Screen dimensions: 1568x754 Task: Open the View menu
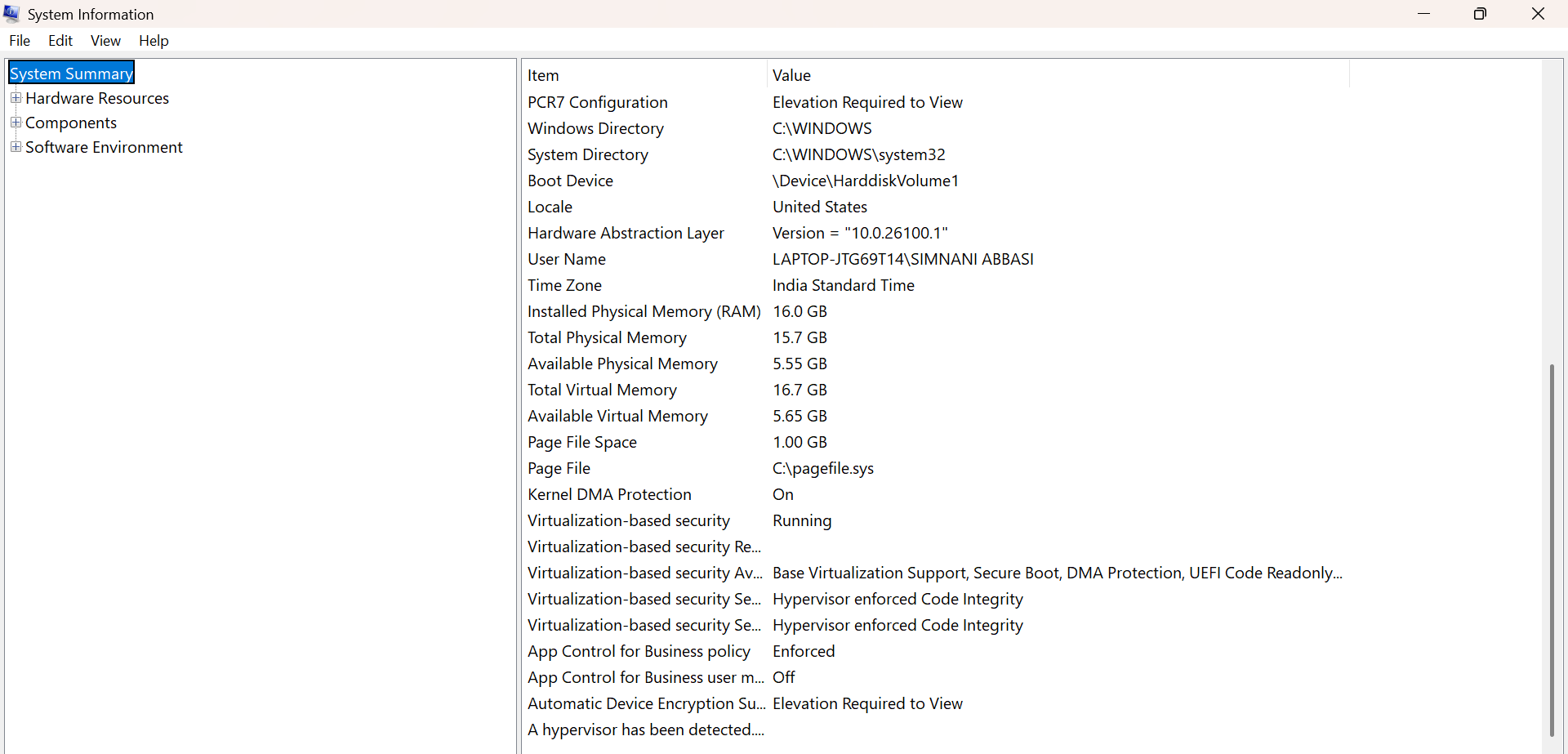tap(105, 40)
